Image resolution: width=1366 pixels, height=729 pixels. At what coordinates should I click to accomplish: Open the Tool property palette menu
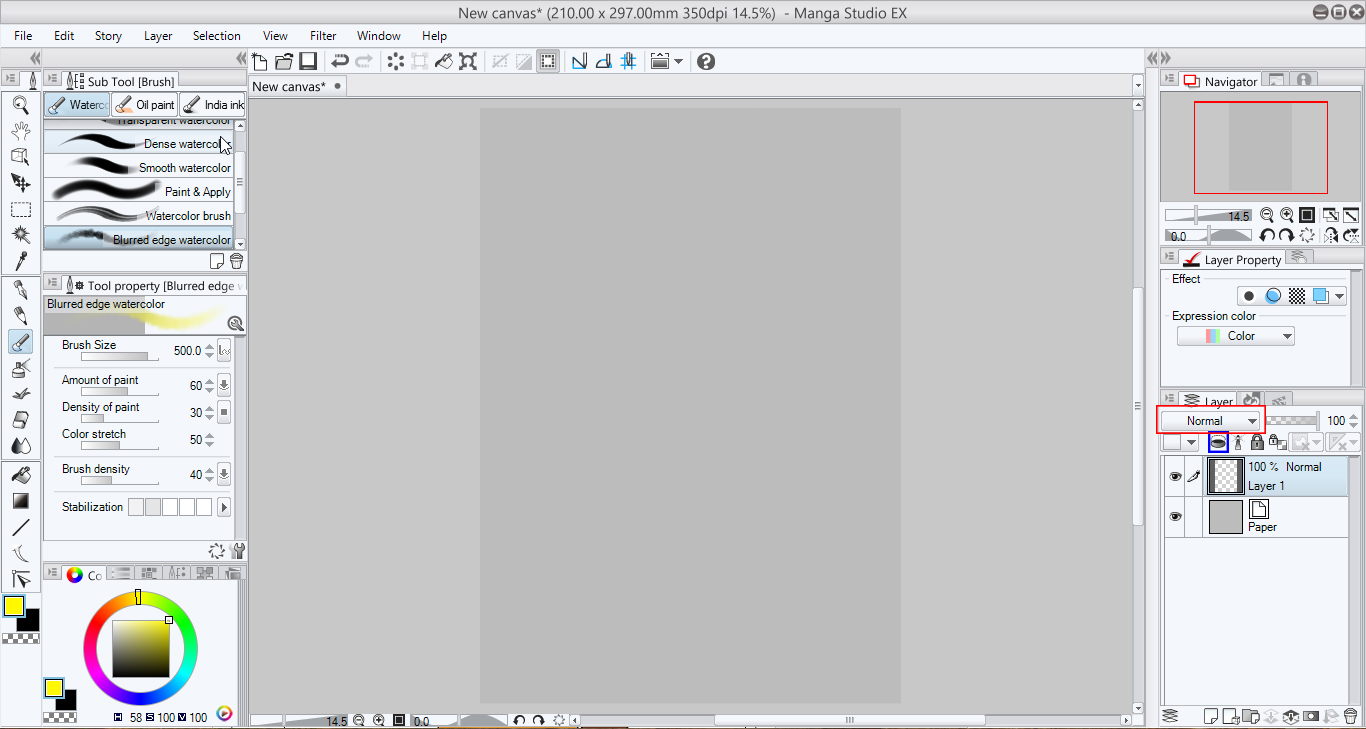click(x=51, y=285)
